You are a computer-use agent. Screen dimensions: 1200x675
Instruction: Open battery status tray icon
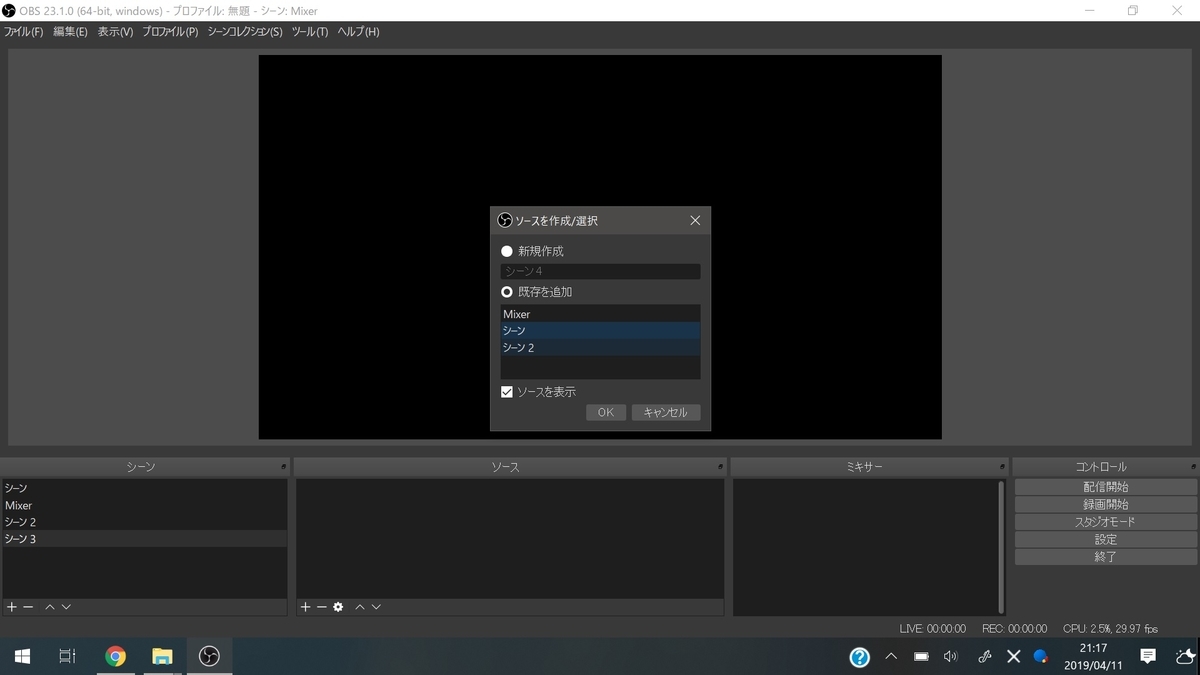921,657
